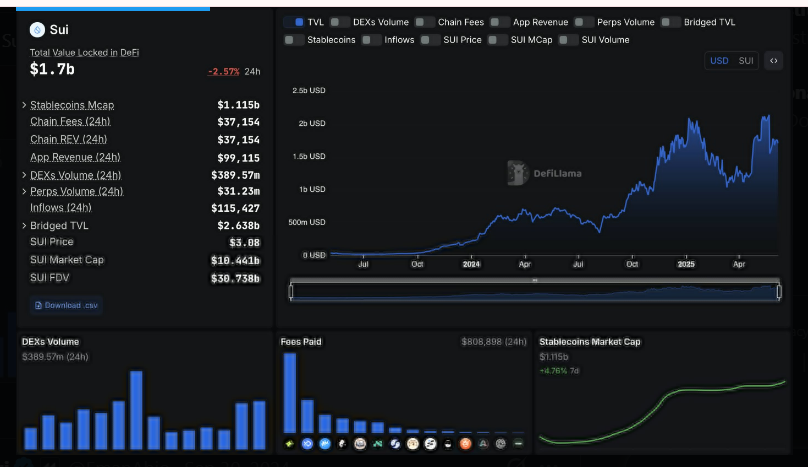Click the Download .csv button
The width and height of the screenshot is (808, 467).
66,306
